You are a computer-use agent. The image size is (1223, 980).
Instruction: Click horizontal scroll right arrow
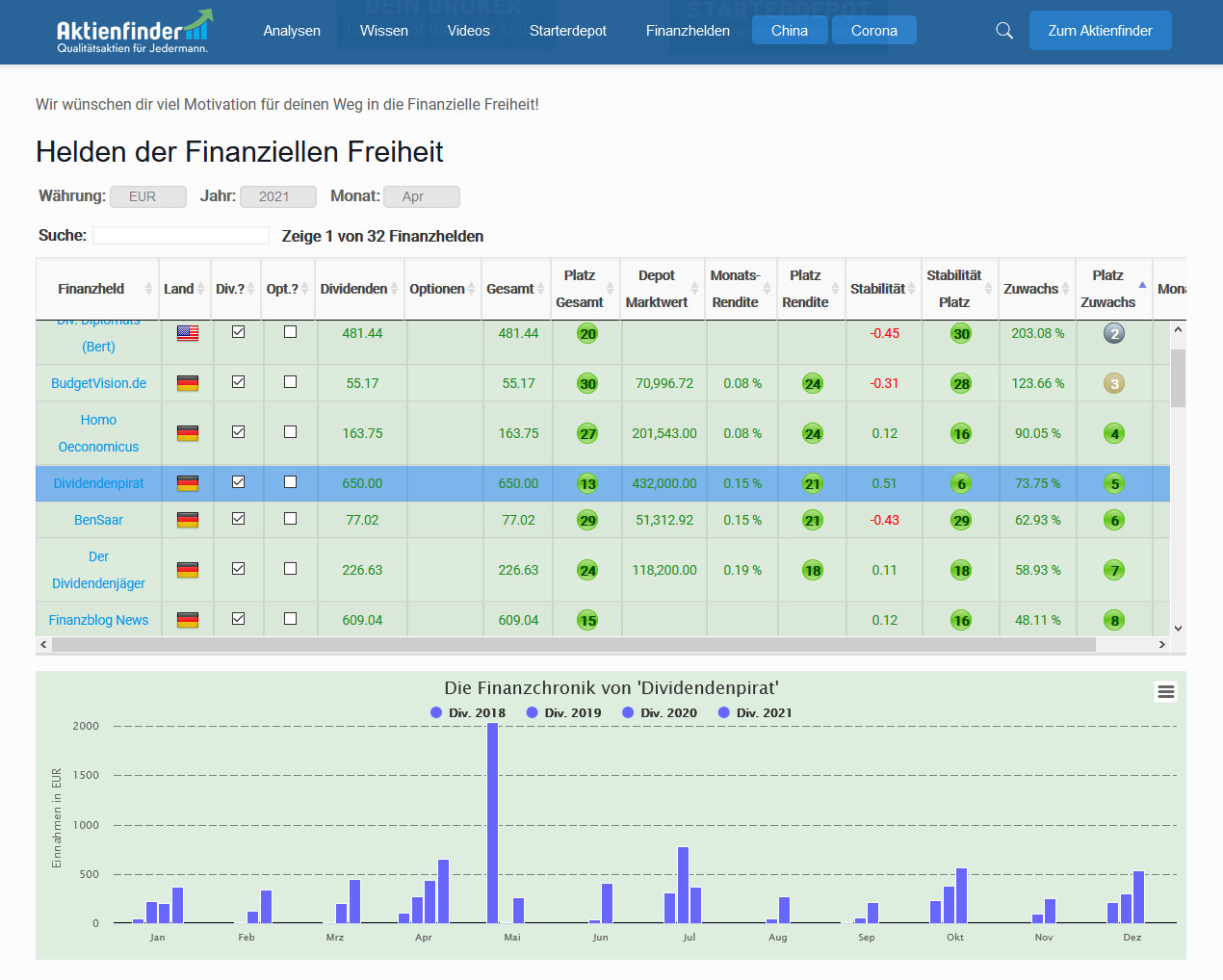click(x=1161, y=644)
